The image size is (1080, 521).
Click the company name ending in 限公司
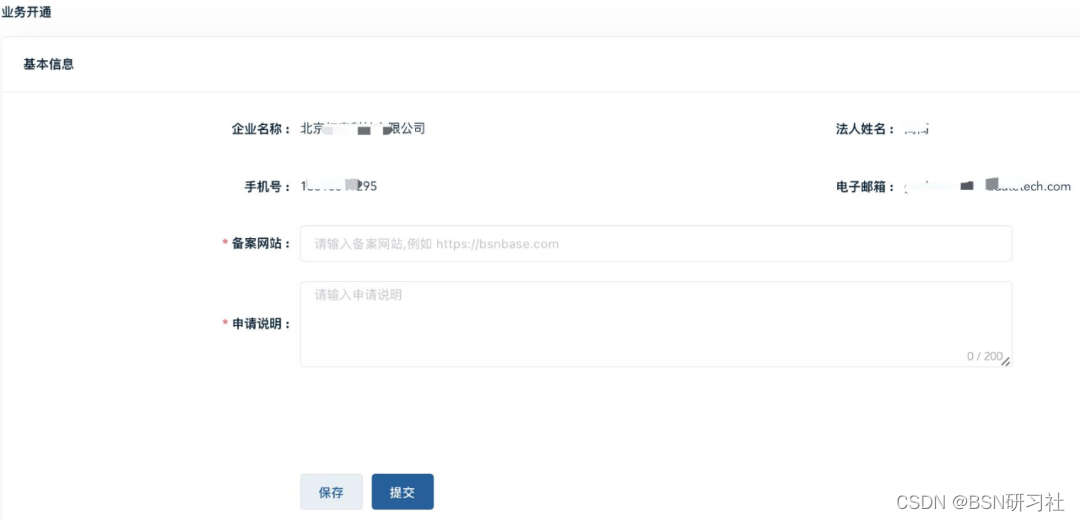pos(363,128)
